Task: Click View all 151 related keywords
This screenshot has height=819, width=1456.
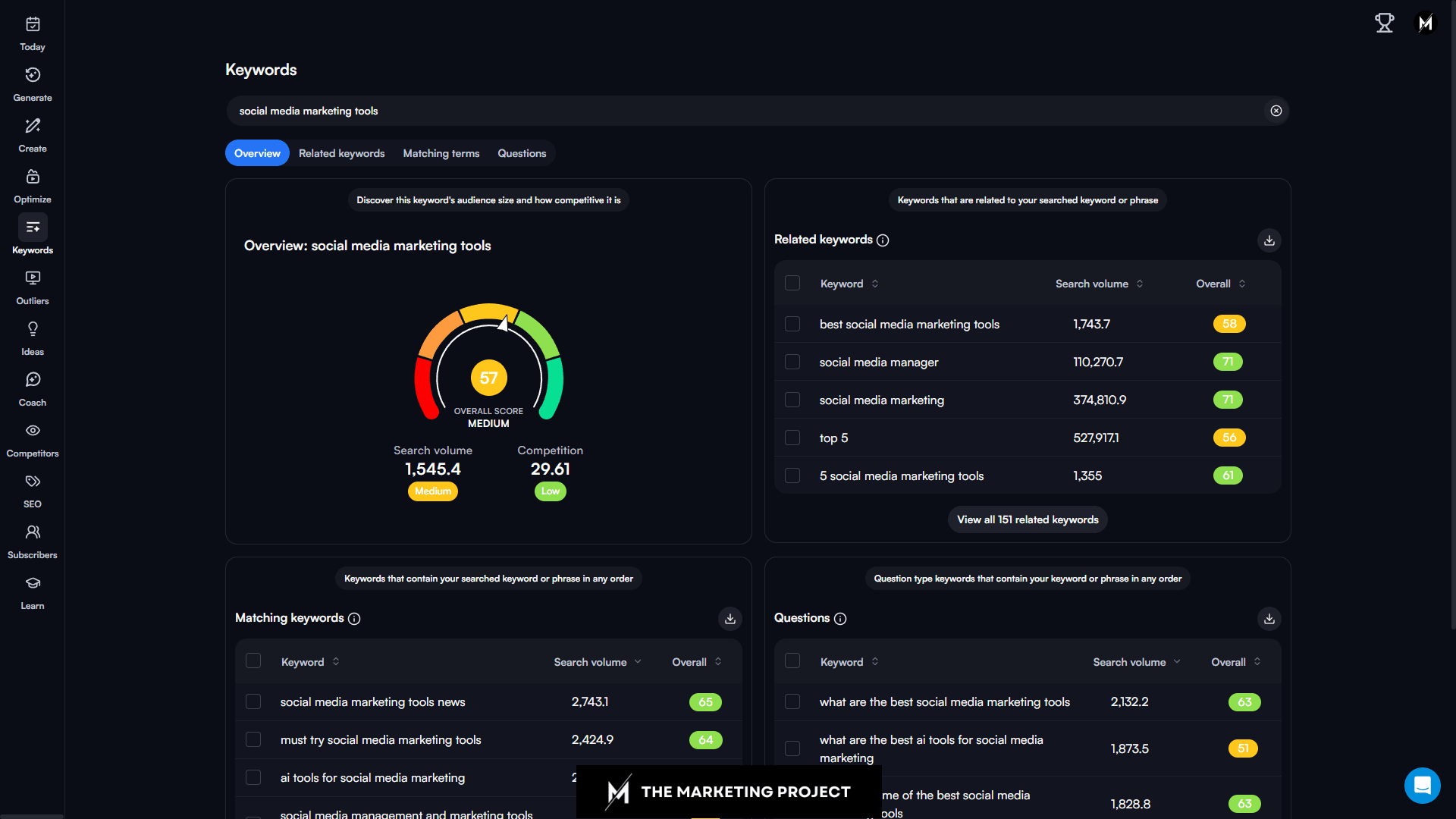Action: click(x=1027, y=519)
